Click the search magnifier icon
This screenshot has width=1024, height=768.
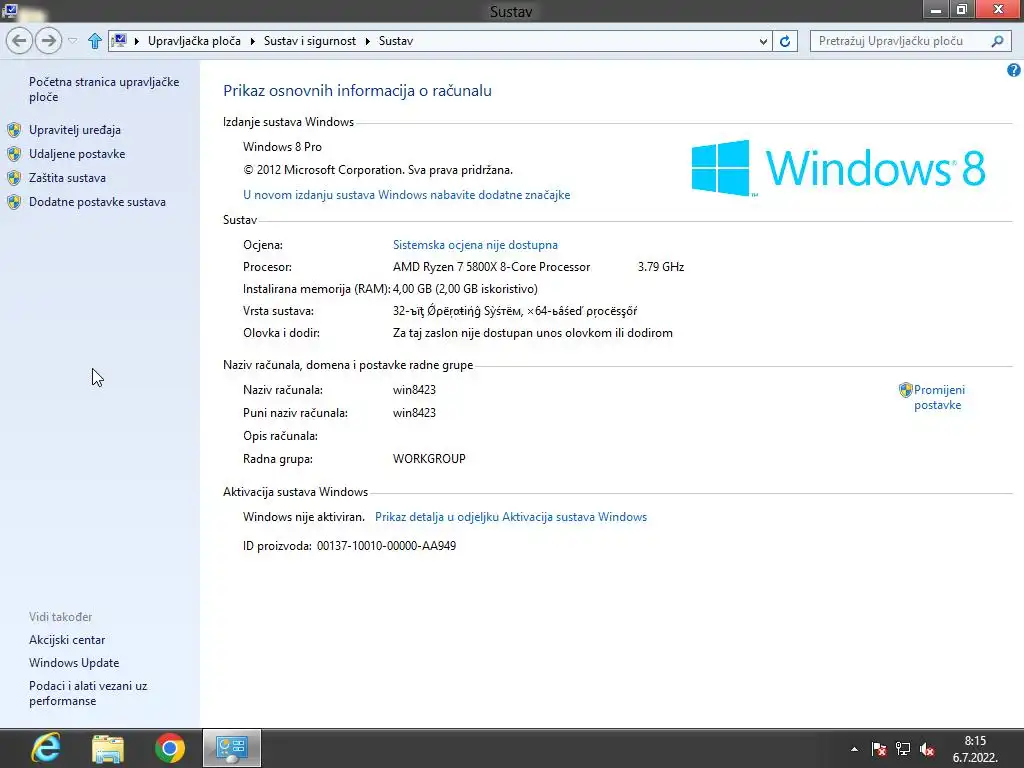tap(997, 41)
